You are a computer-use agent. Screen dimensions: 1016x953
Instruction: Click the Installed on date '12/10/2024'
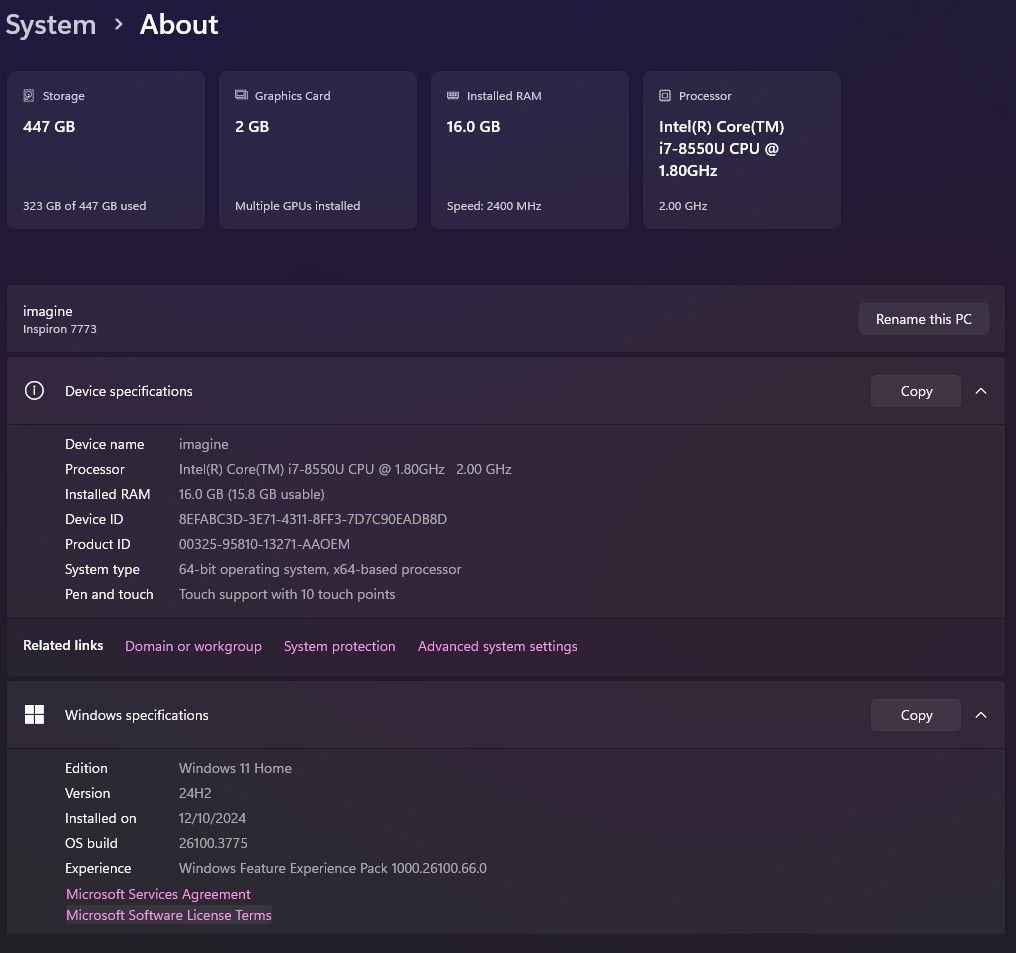(x=213, y=818)
